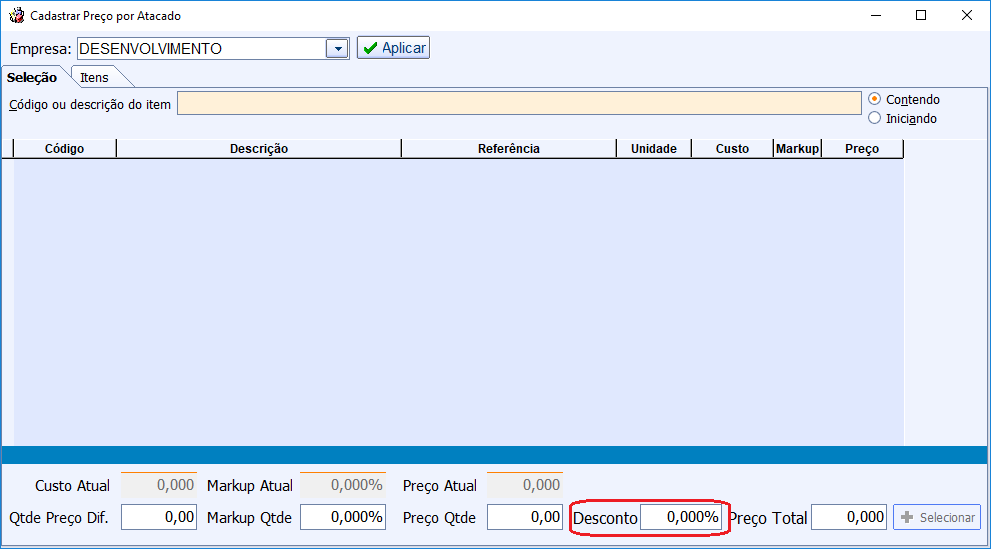The image size is (991, 549).
Task: Click the Preço Total input field
Action: 848,517
